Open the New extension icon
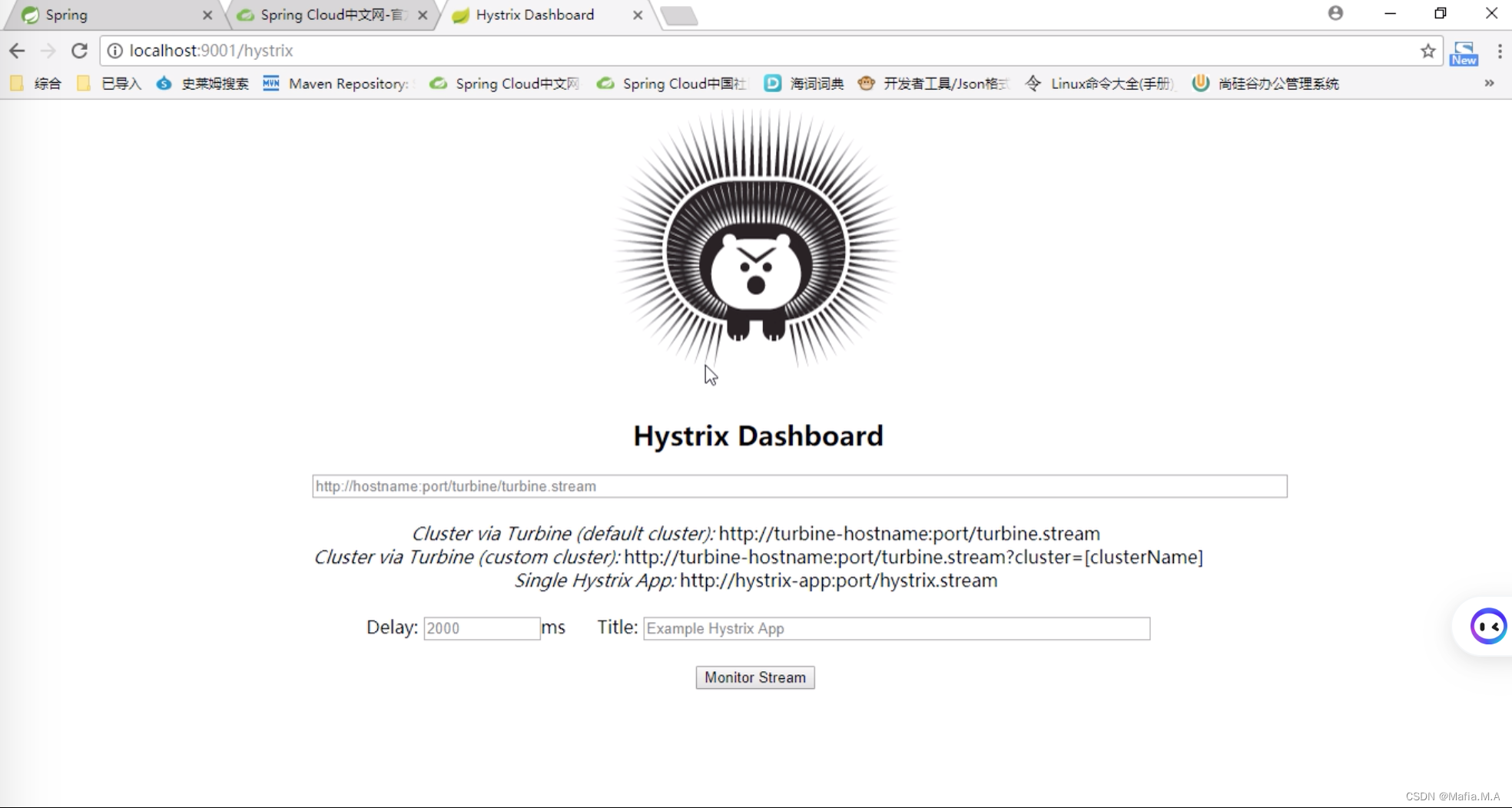1512x808 pixels. tap(1464, 53)
